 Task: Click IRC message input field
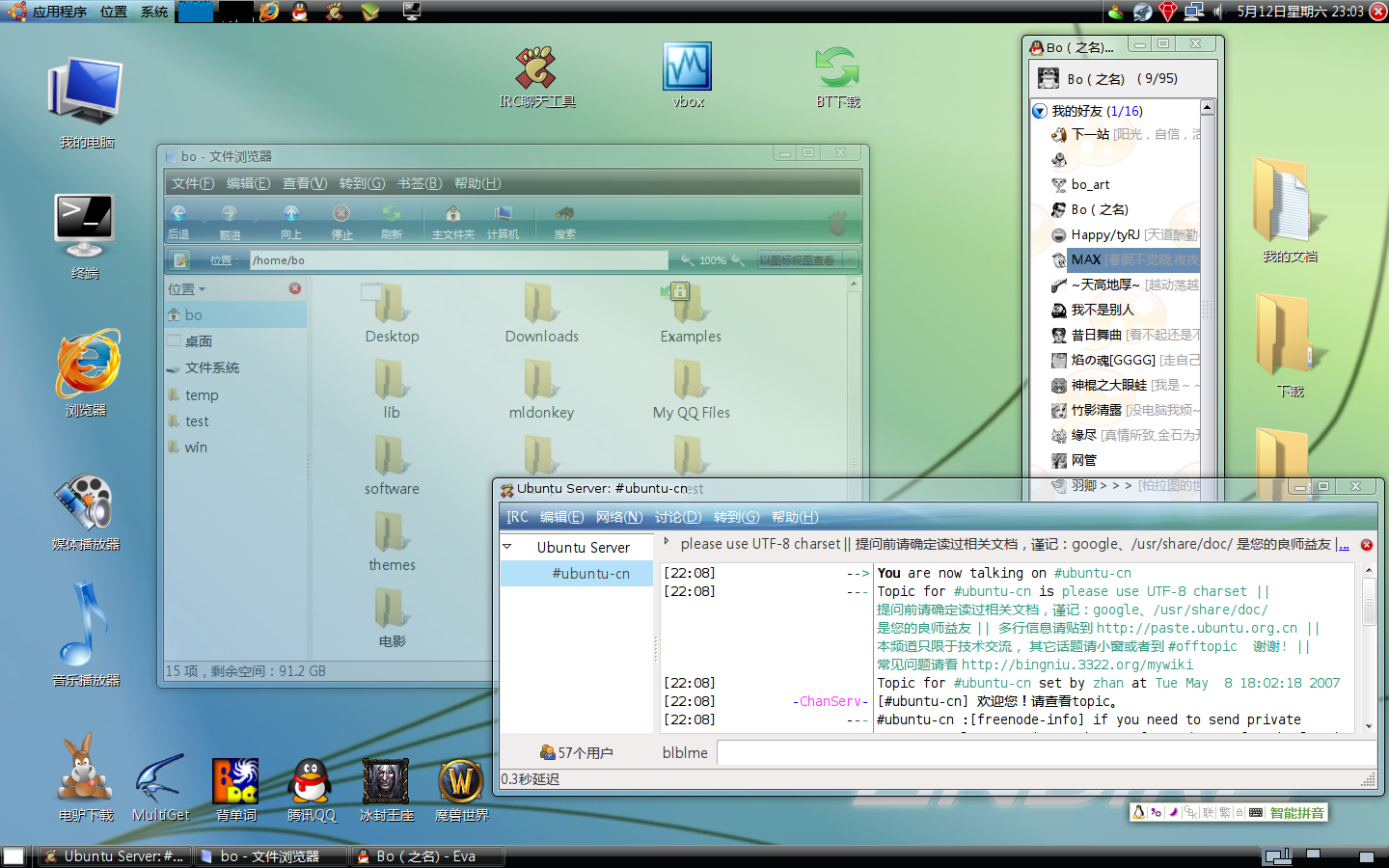[x=1046, y=753]
